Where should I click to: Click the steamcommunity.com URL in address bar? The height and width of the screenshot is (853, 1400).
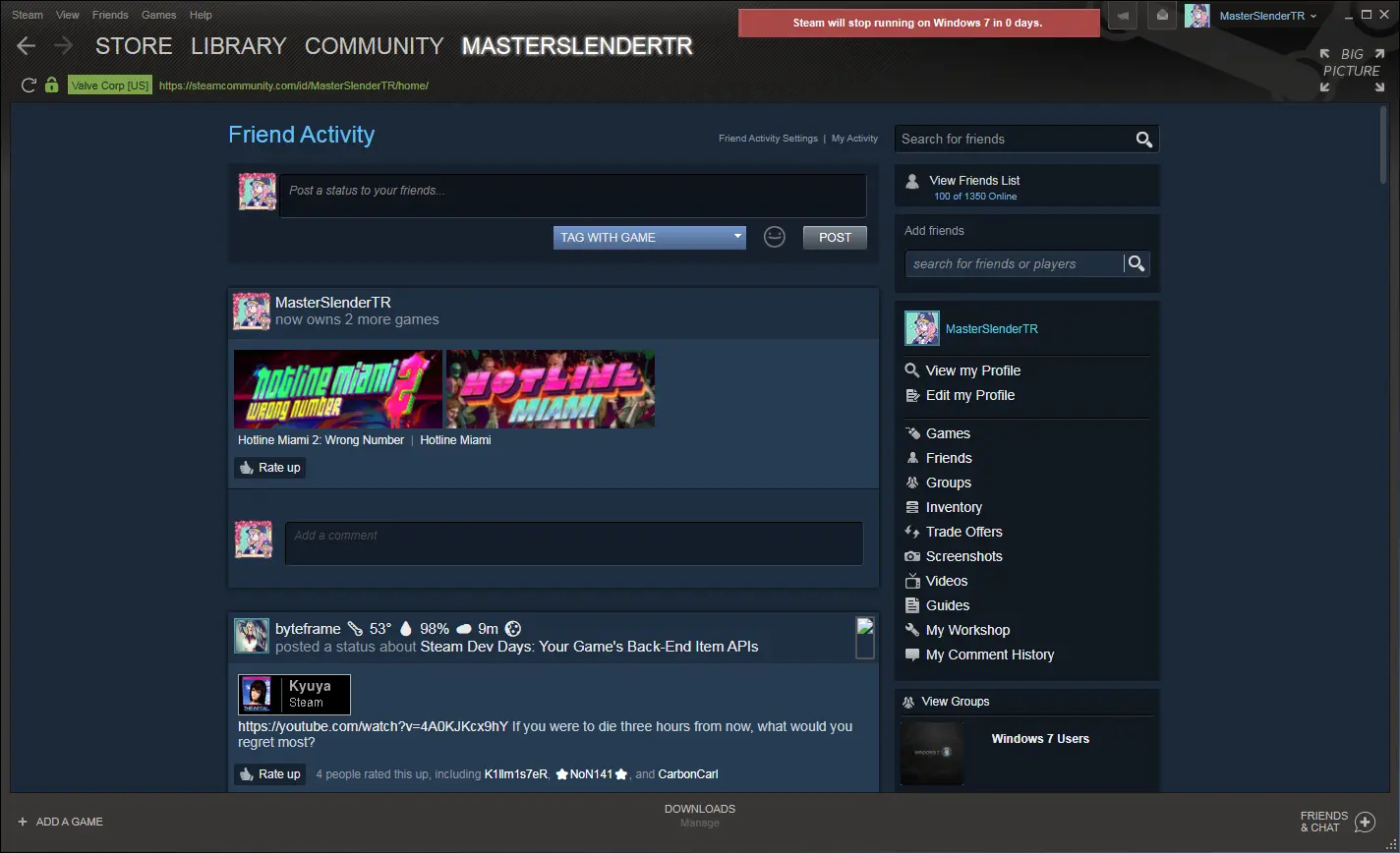pyautogui.click(x=293, y=85)
